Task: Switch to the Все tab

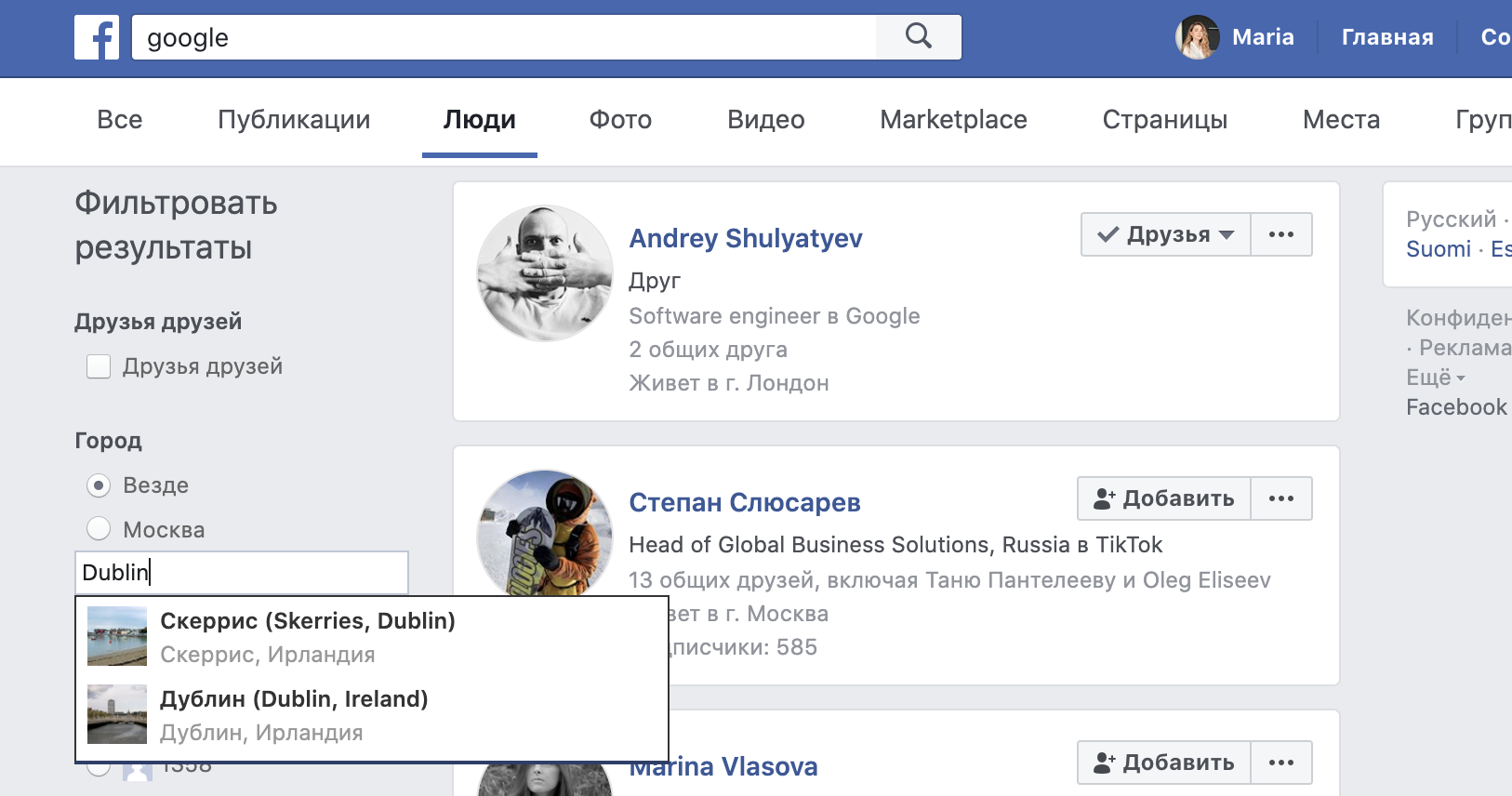Action: pos(120,119)
